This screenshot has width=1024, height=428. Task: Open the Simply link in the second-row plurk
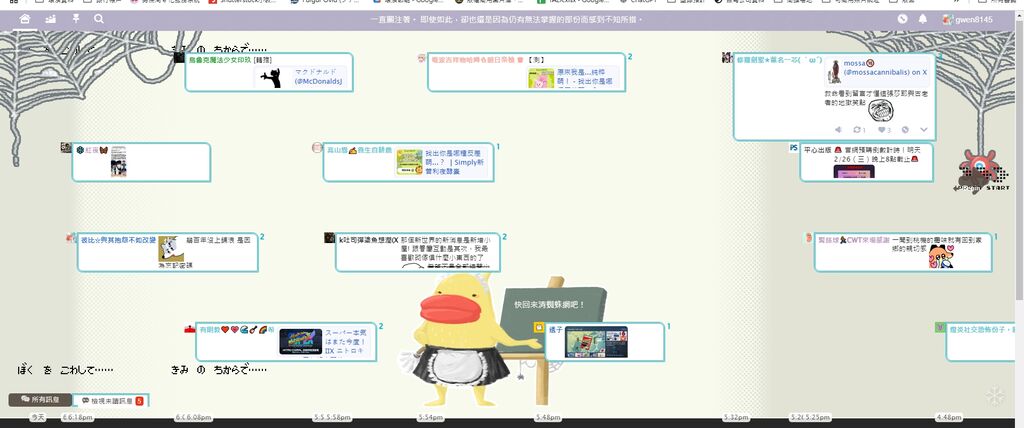442,161
